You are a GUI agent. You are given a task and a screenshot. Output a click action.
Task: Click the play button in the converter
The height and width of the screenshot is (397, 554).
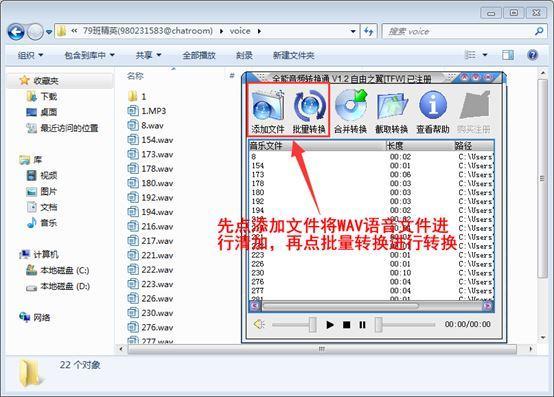click(330, 325)
